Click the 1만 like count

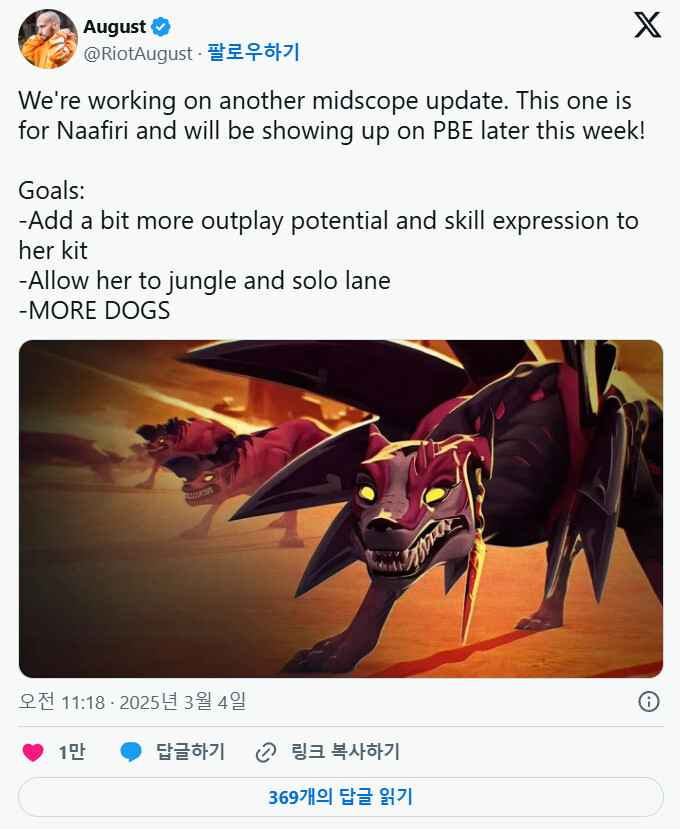(x=71, y=752)
